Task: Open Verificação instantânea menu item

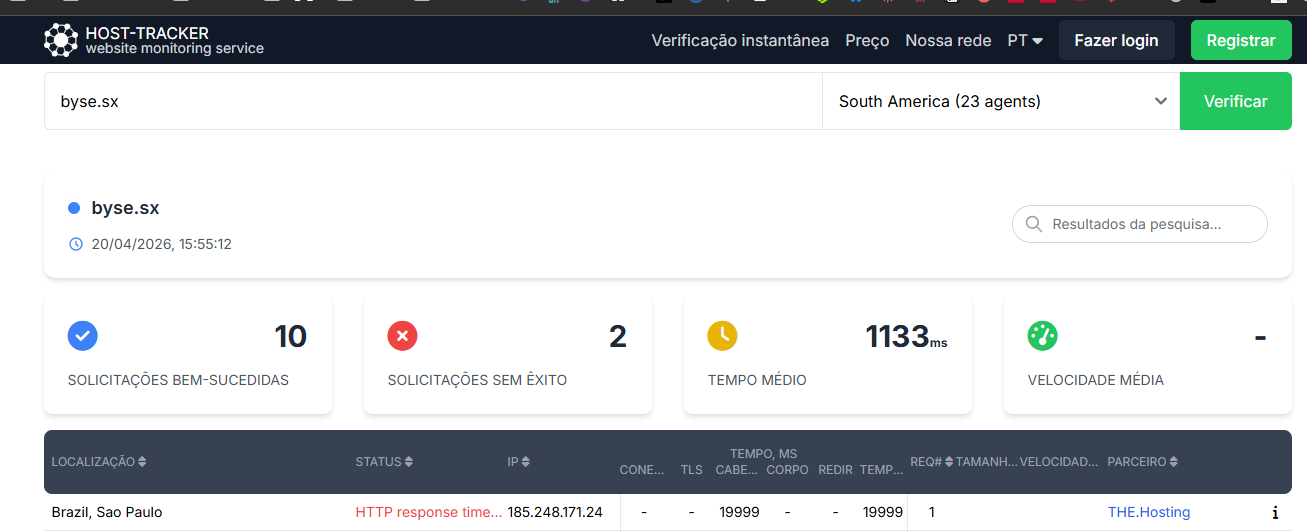Action: [740, 41]
